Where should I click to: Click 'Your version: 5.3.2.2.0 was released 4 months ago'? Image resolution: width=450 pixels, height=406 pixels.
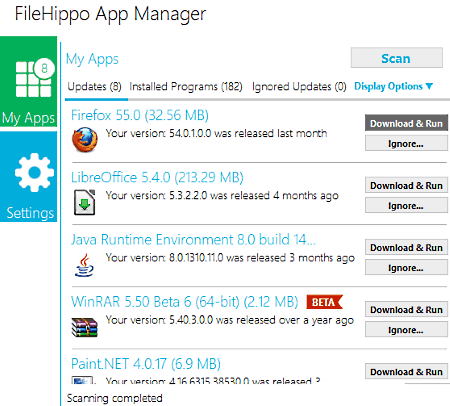click(222, 196)
